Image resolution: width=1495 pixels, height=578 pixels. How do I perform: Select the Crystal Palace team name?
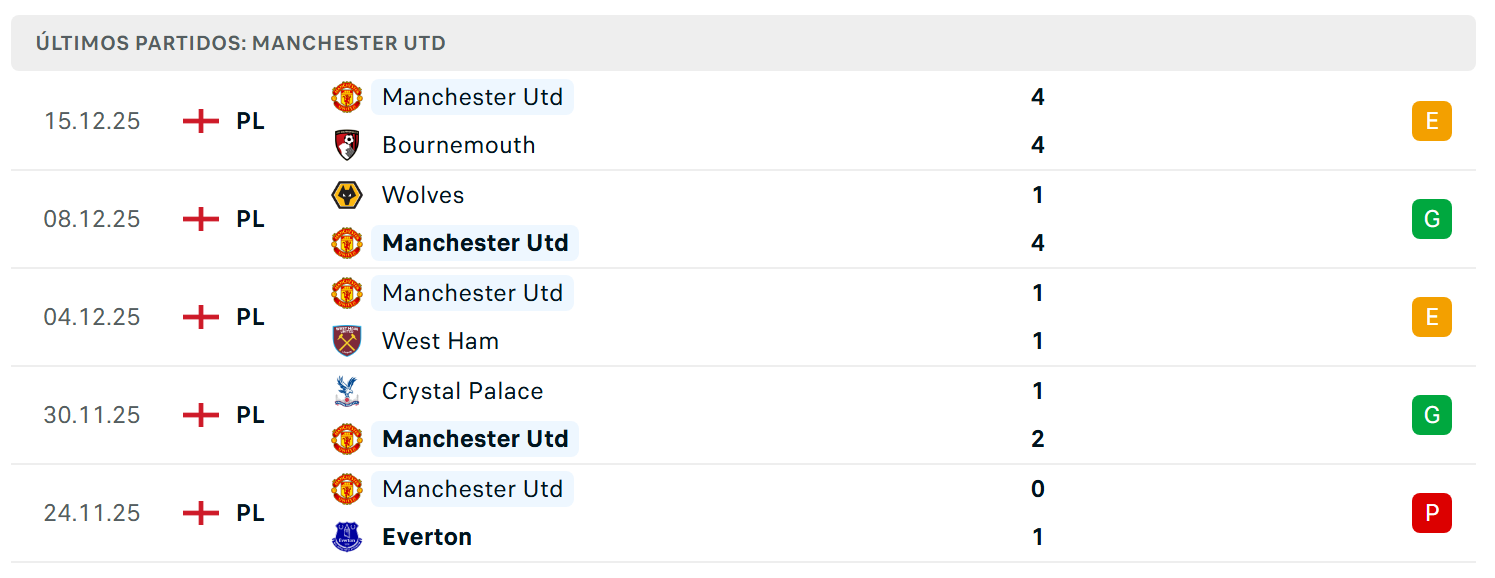pyautogui.click(x=462, y=391)
